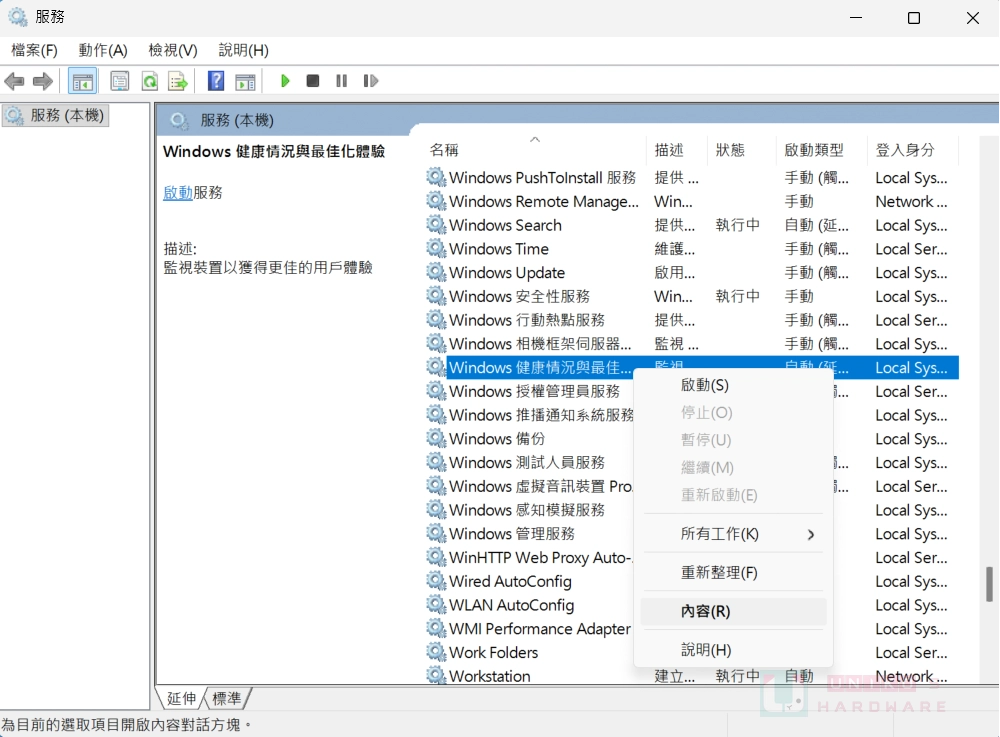Click the gear icon of Wired AutoConfig
The height and width of the screenshot is (737, 1000).
(x=436, y=581)
